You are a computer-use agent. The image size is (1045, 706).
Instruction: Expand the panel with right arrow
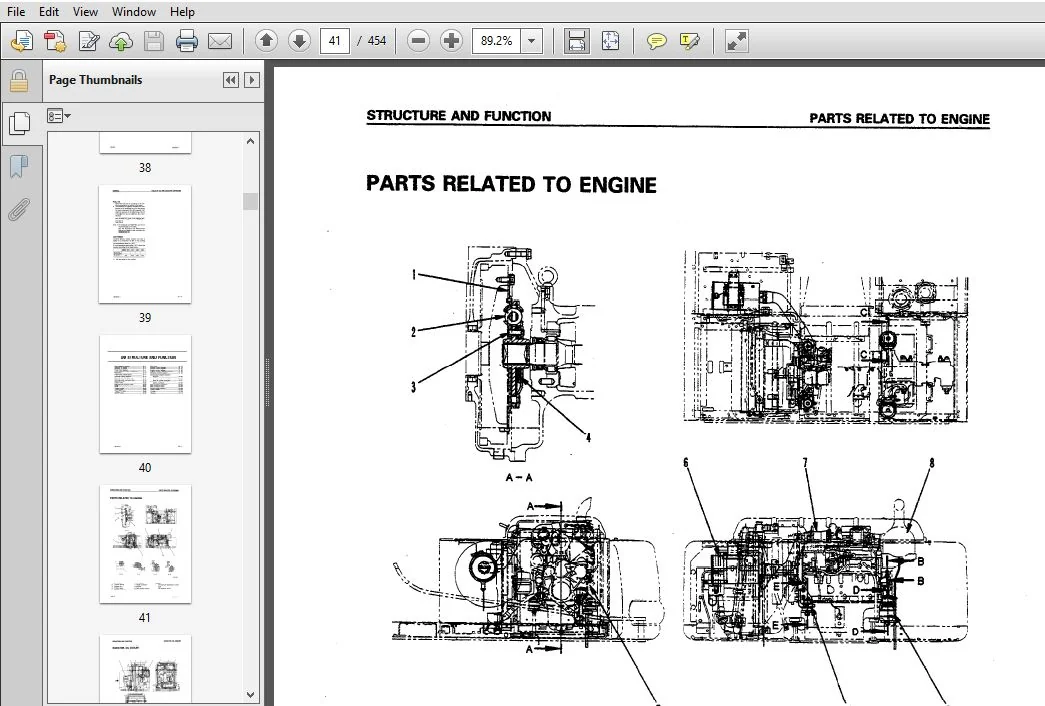[251, 80]
